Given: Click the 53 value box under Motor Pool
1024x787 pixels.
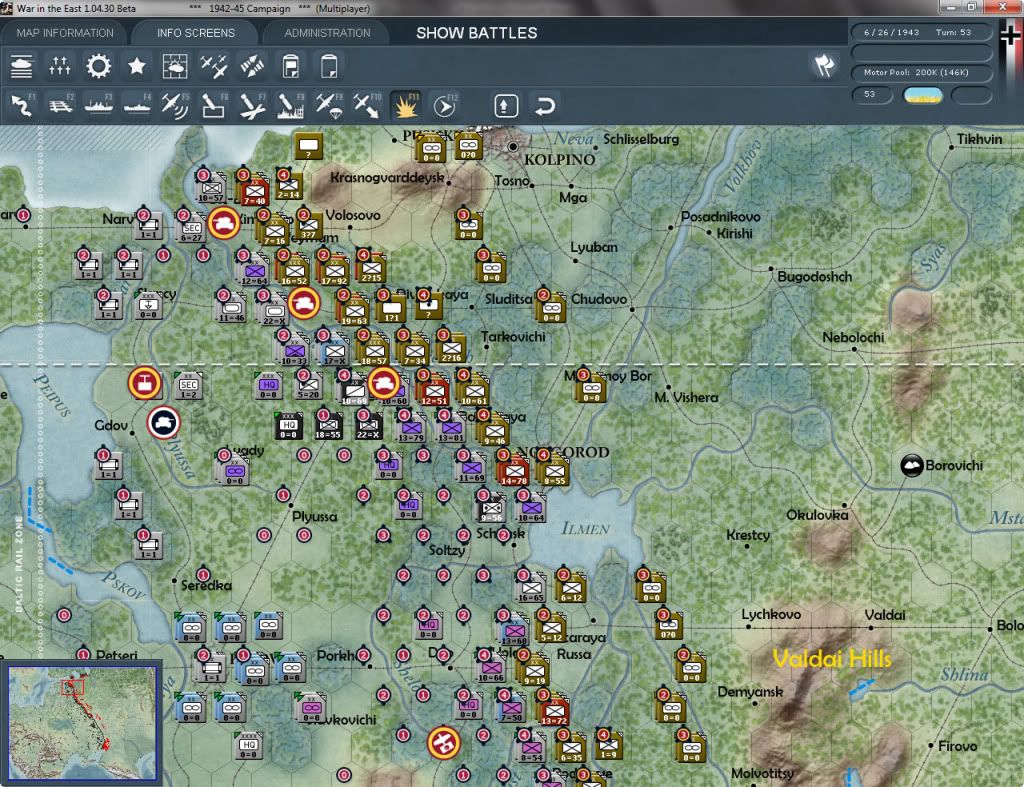Looking at the screenshot, I should (872, 95).
